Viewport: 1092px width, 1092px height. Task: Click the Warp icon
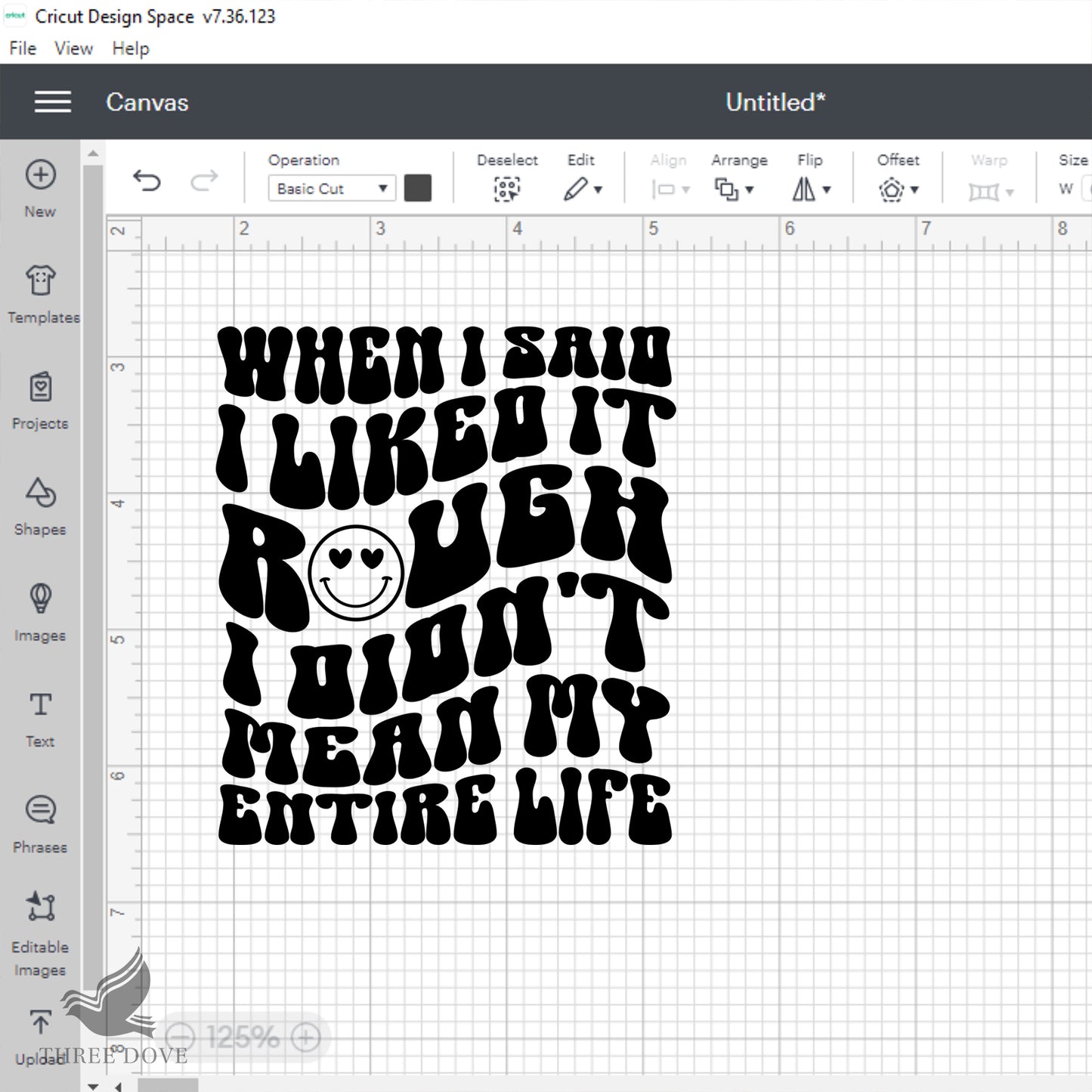tap(983, 192)
